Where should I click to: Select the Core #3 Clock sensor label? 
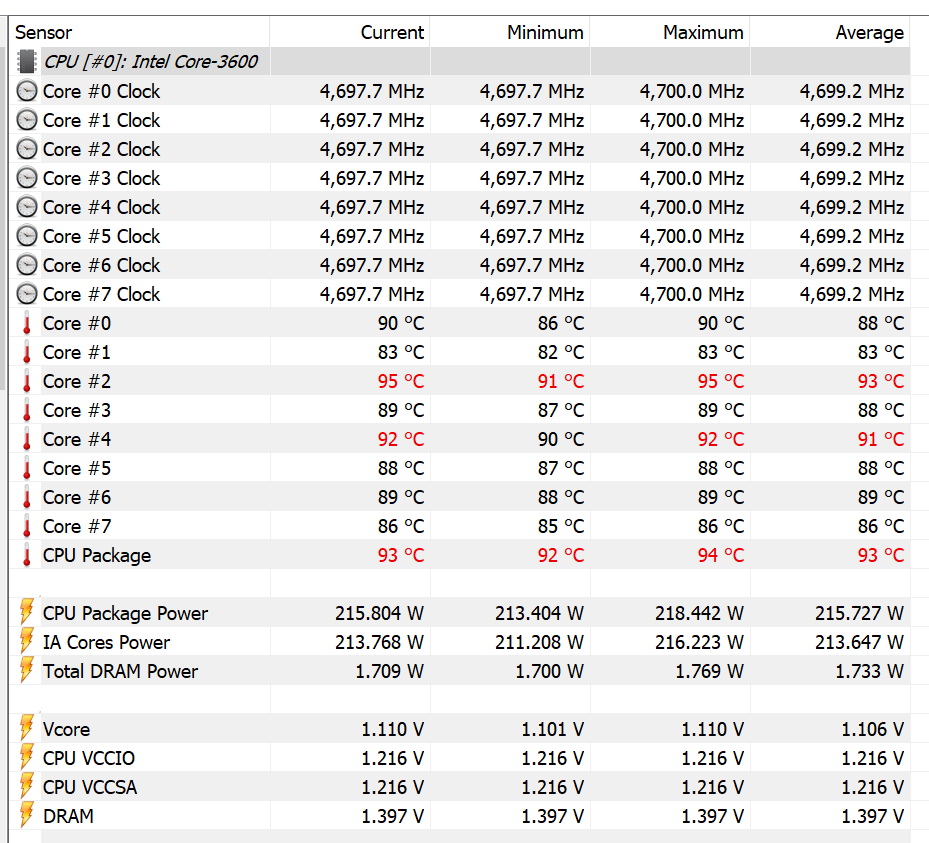[101, 178]
